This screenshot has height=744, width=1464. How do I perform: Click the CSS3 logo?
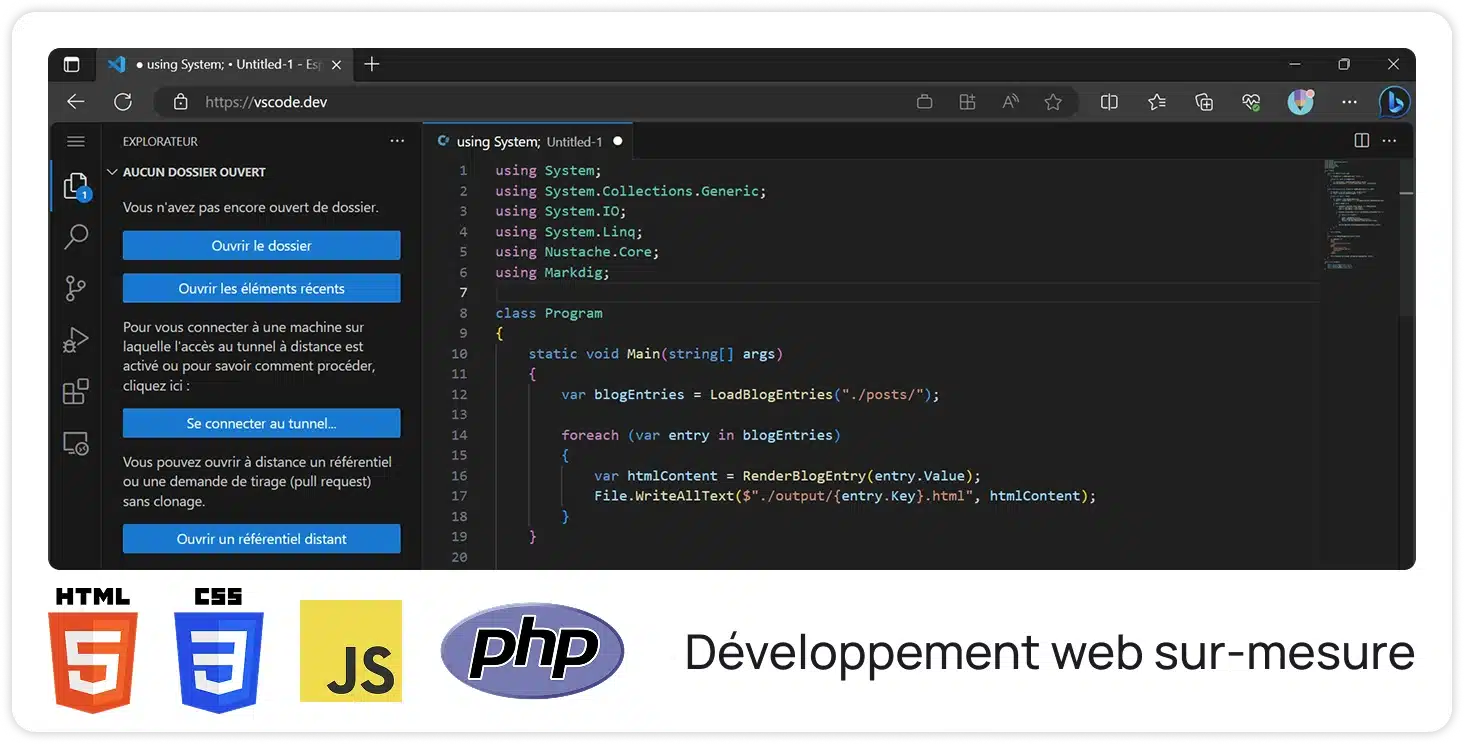coord(219,650)
